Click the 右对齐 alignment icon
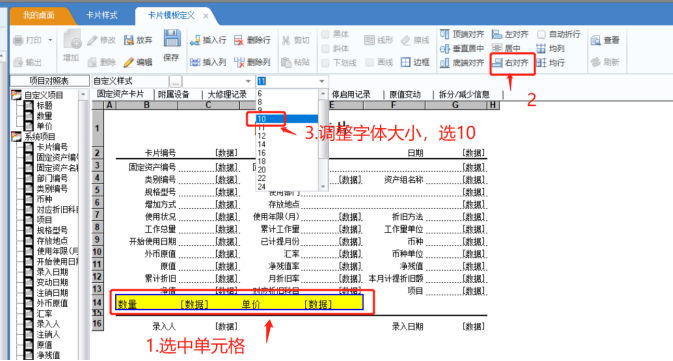 [497, 63]
